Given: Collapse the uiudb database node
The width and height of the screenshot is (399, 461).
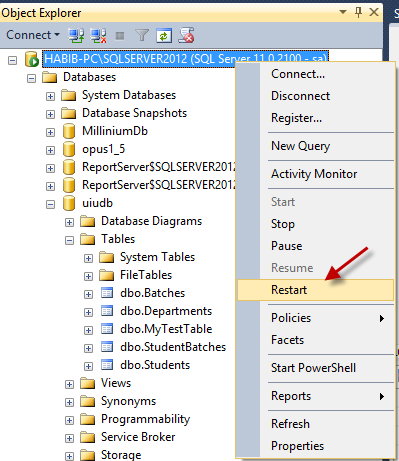Looking at the screenshot, I should tap(50, 204).
